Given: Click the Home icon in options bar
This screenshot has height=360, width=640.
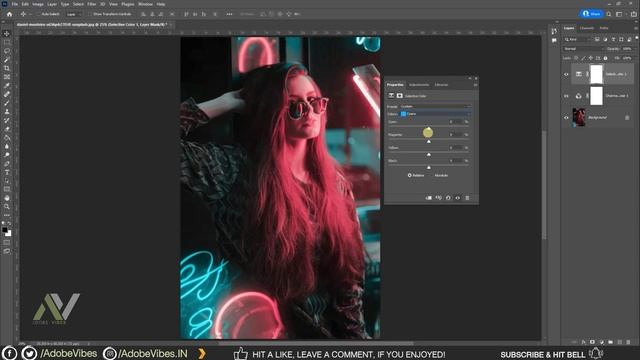Looking at the screenshot, I should [x=9, y=14].
